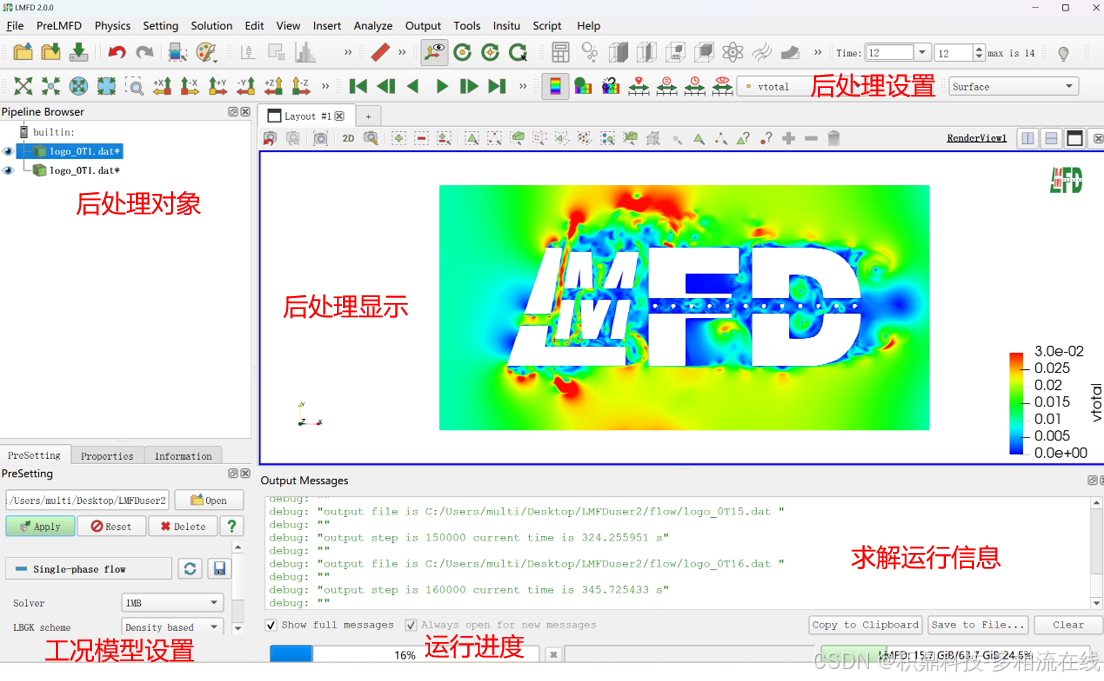1104x681 pixels.
Task: Open the Time value dropdown
Action: pyautogui.click(x=922, y=53)
